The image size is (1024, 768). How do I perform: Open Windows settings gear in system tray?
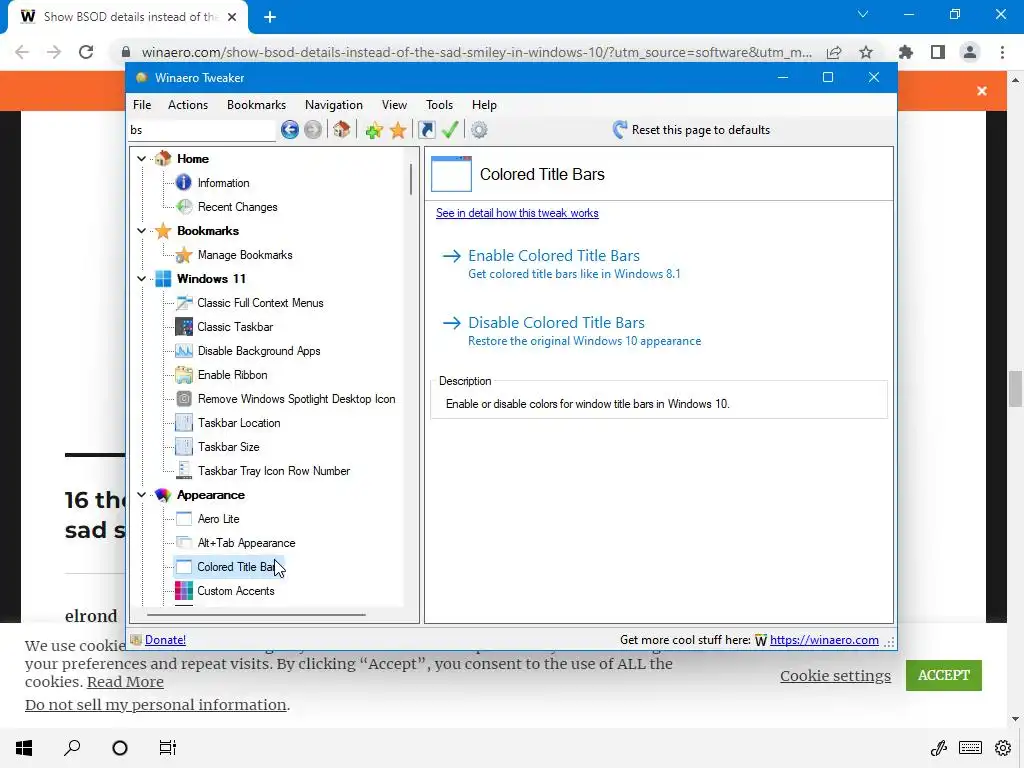(x=1003, y=748)
